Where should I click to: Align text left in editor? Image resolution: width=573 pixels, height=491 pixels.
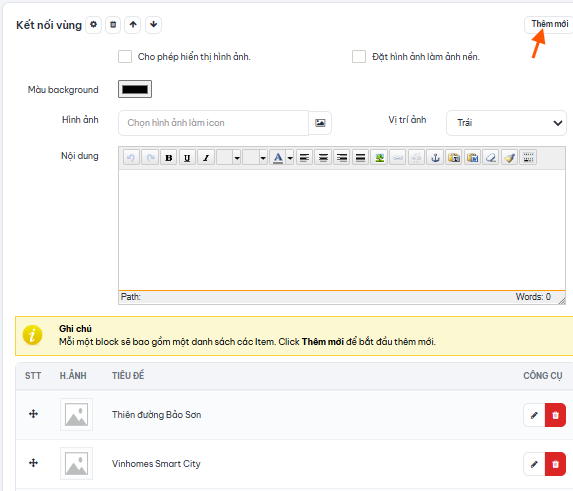pyautogui.click(x=304, y=157)
